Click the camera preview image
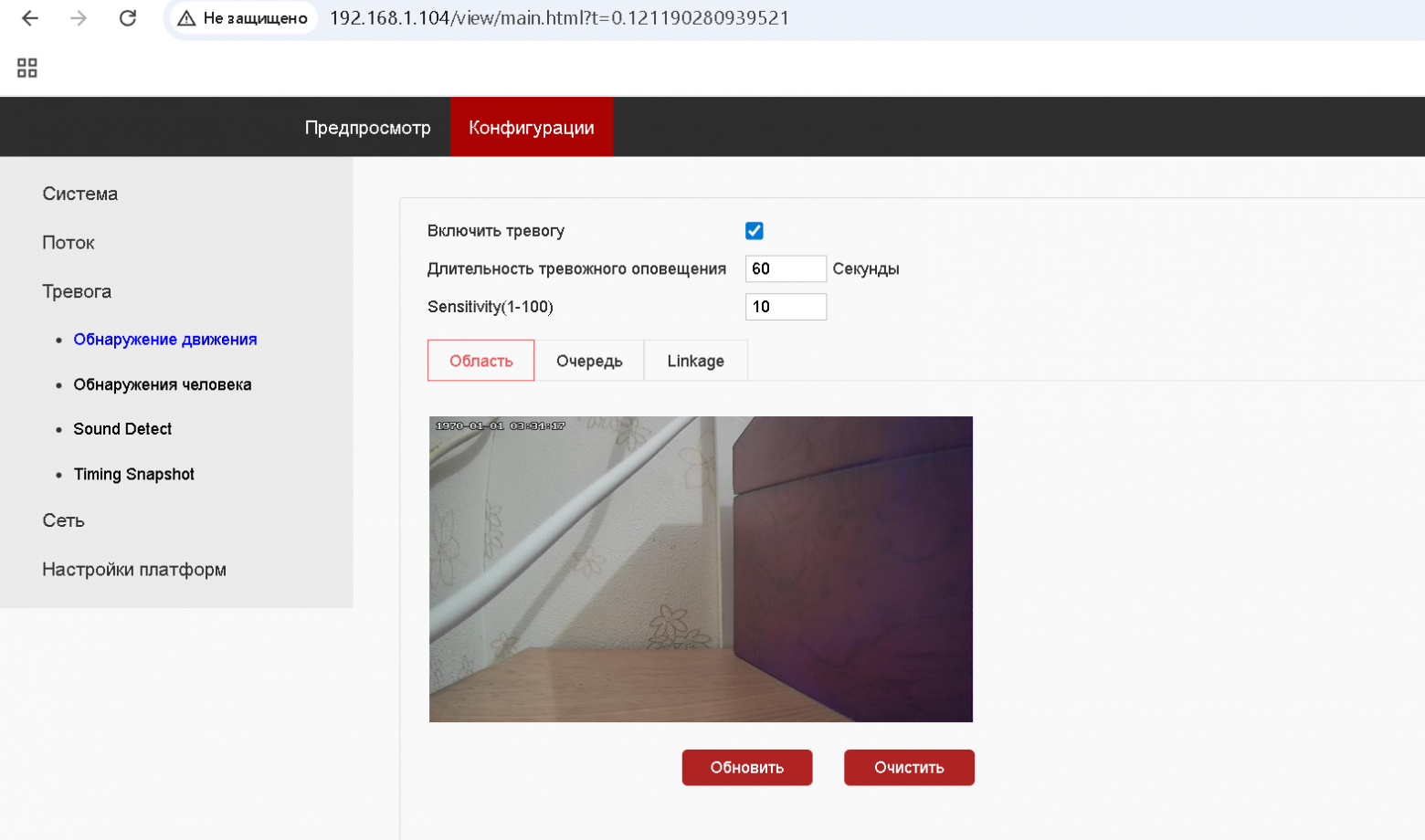The image size is (1425, 840). [701, 569]
